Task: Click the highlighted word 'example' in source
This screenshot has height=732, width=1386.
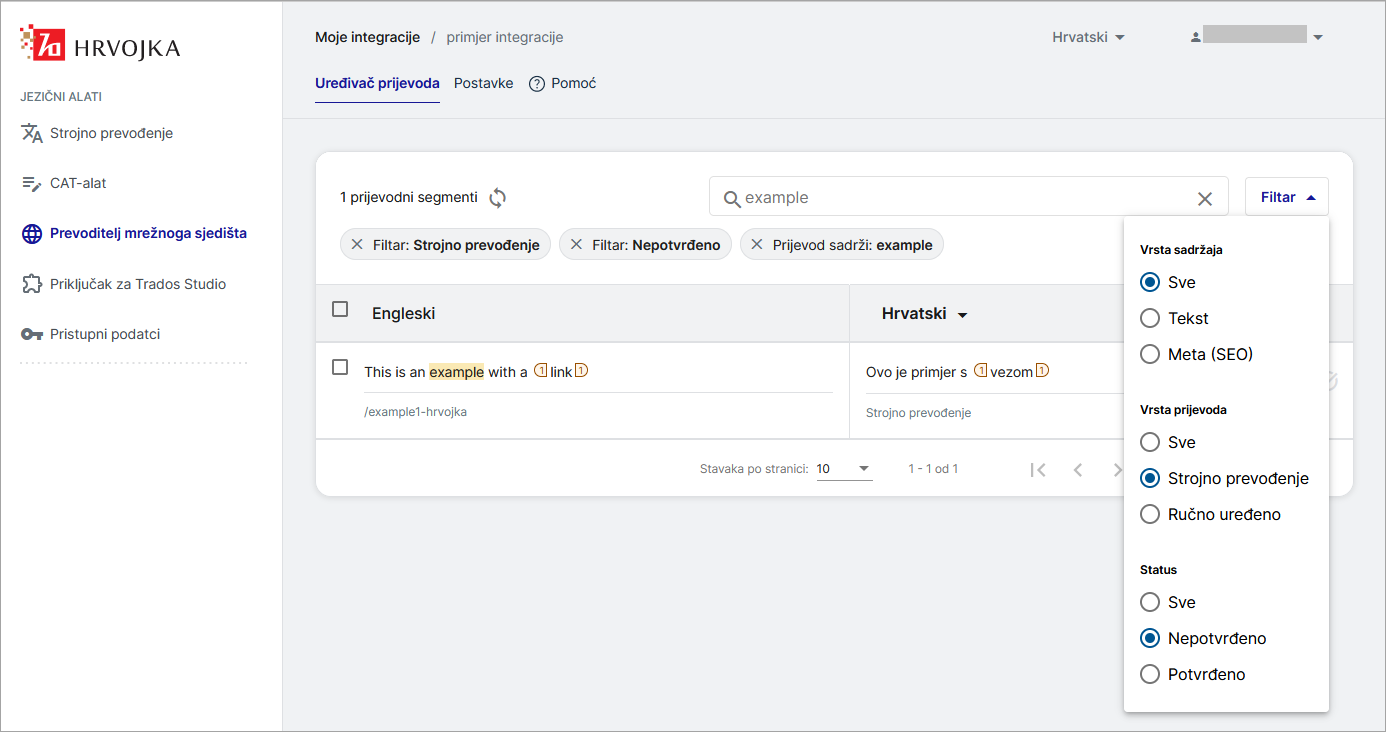Action: coord(457,372)
